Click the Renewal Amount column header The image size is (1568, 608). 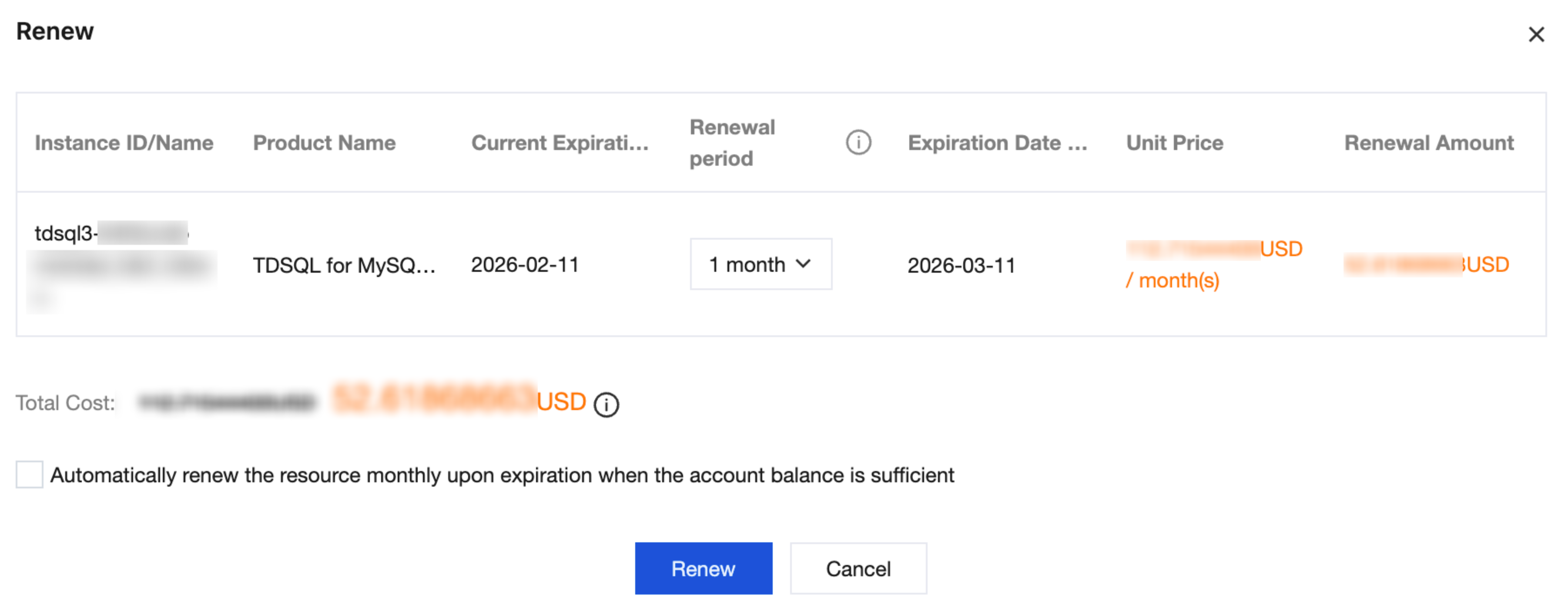click(1429, 143)
